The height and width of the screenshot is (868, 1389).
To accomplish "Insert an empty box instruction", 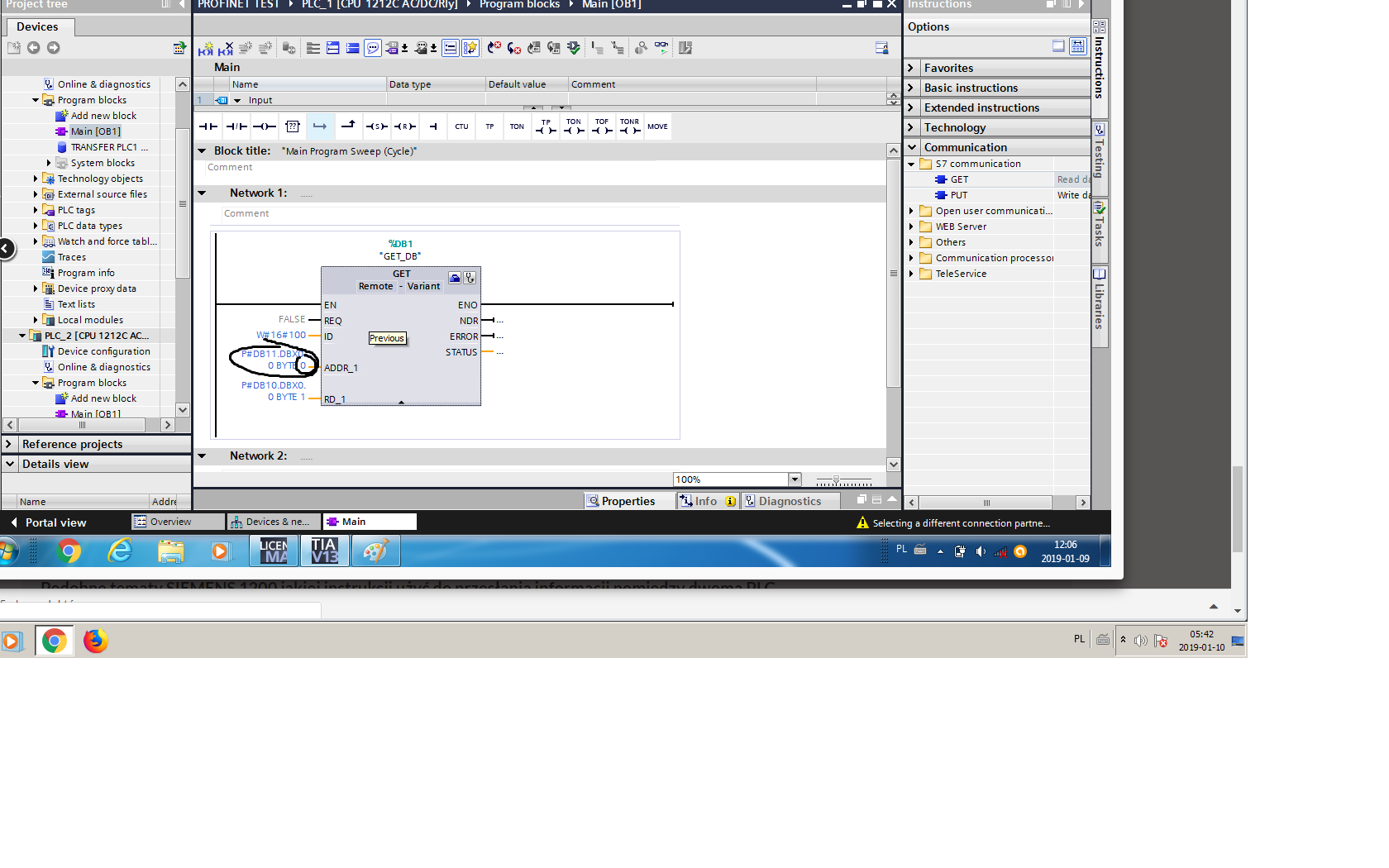I will [x=293, y=126].
